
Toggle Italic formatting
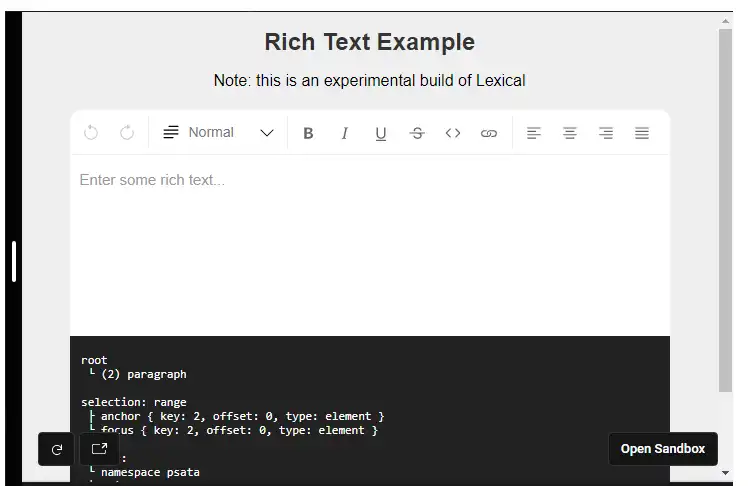click(344, 133)
